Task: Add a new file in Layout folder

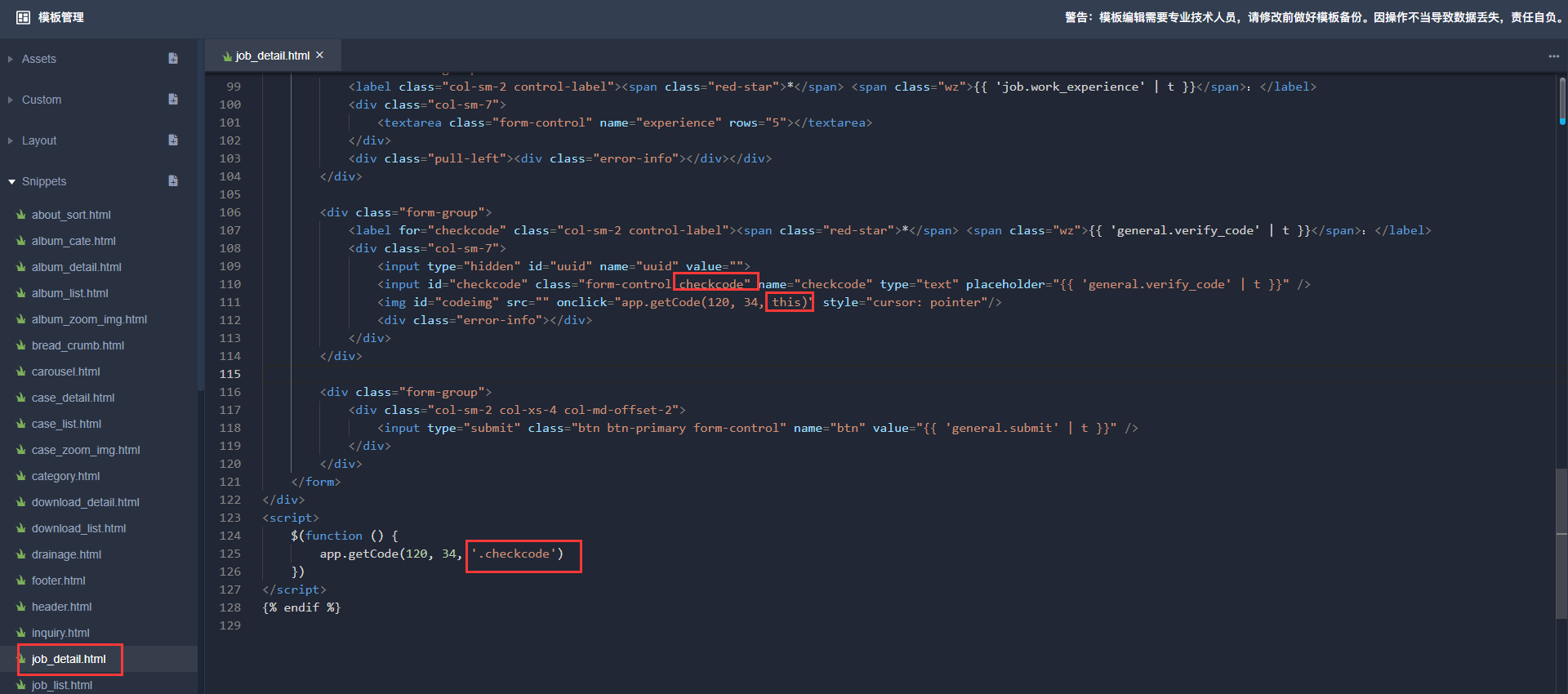Action: 173,140
